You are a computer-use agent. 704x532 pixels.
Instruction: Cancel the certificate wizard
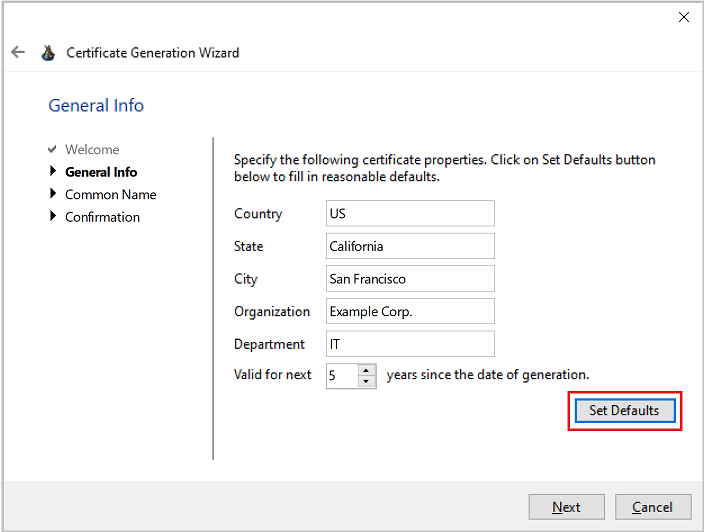(x=653, y=507)
